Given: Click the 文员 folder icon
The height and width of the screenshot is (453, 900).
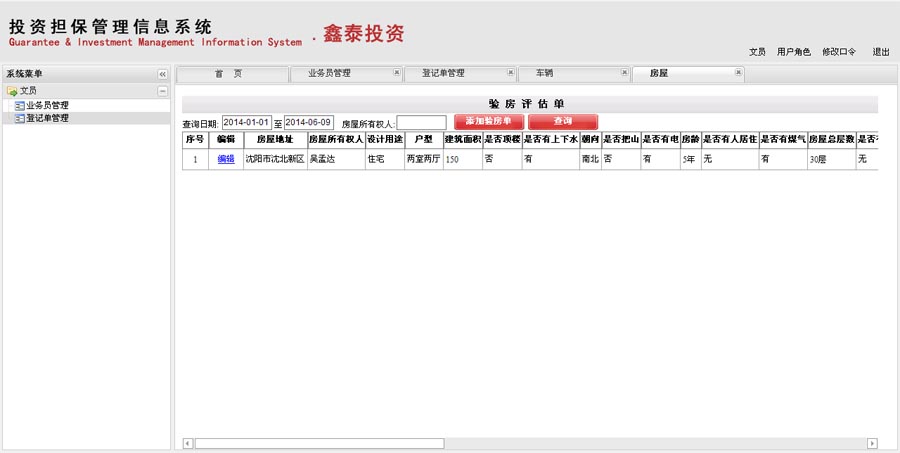Looking at the screenshot, I should (12, 91).
